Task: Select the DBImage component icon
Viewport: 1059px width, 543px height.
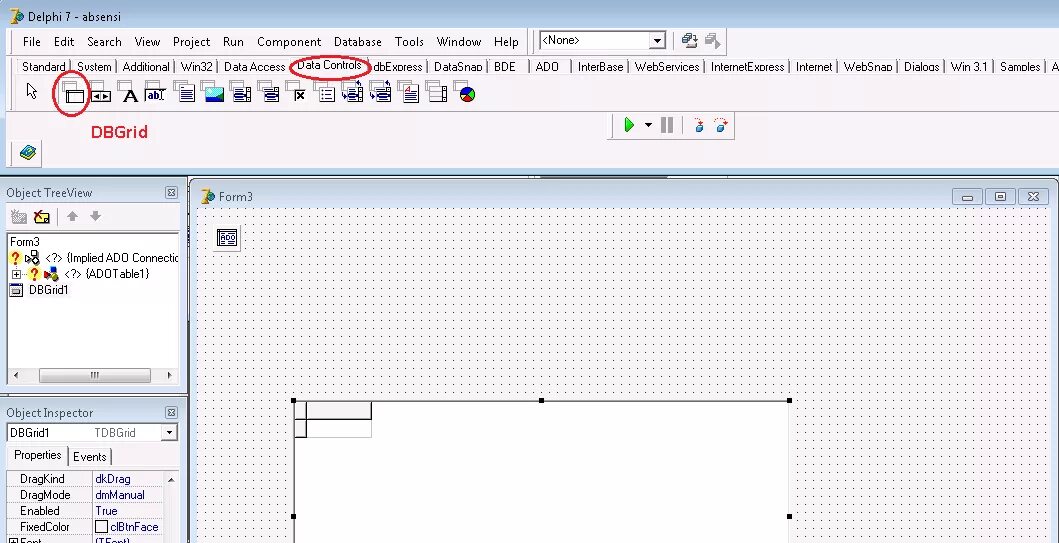Action: click(212, 93)
